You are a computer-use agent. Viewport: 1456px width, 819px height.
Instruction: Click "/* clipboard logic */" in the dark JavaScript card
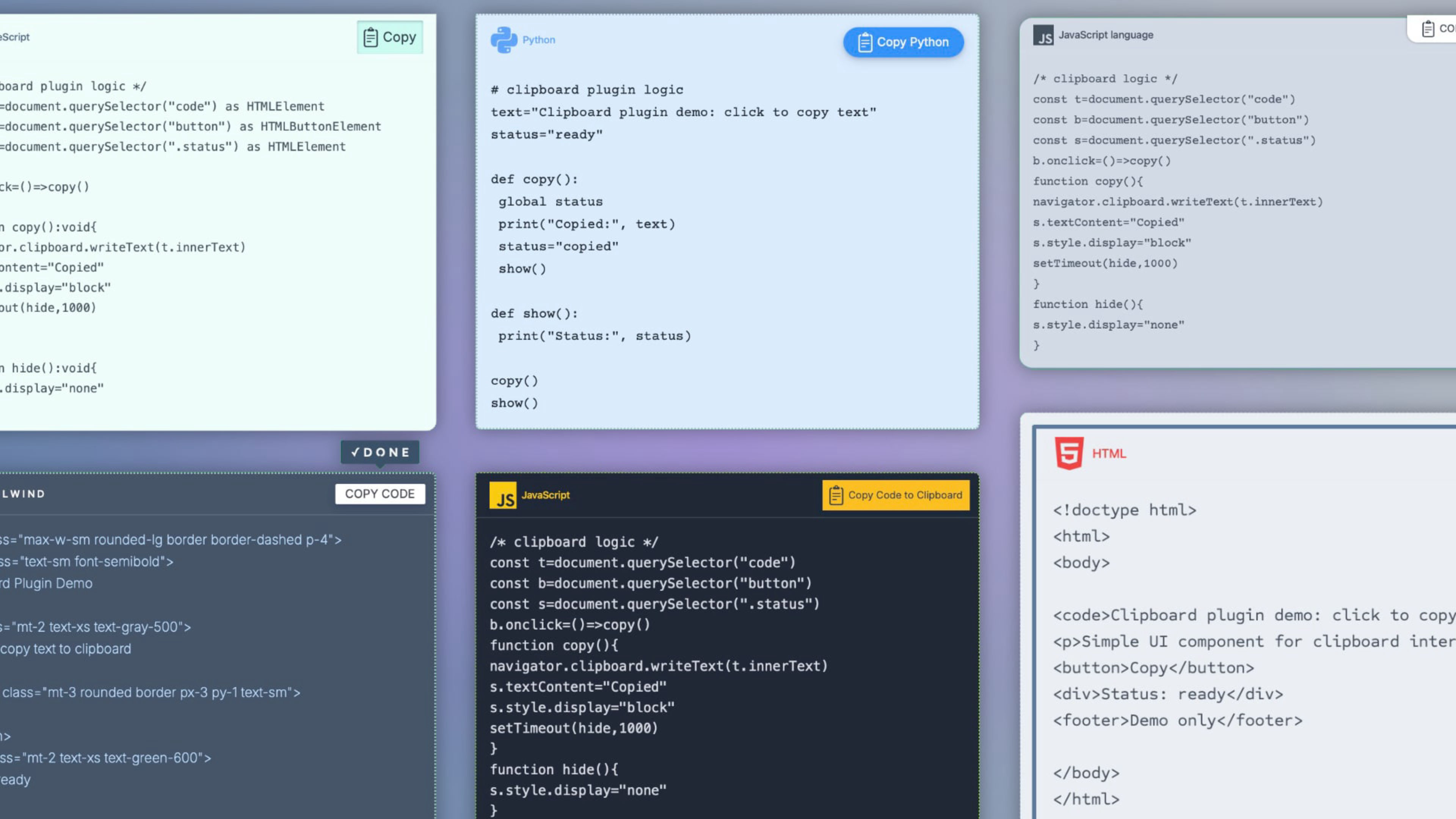coord(574,542)
